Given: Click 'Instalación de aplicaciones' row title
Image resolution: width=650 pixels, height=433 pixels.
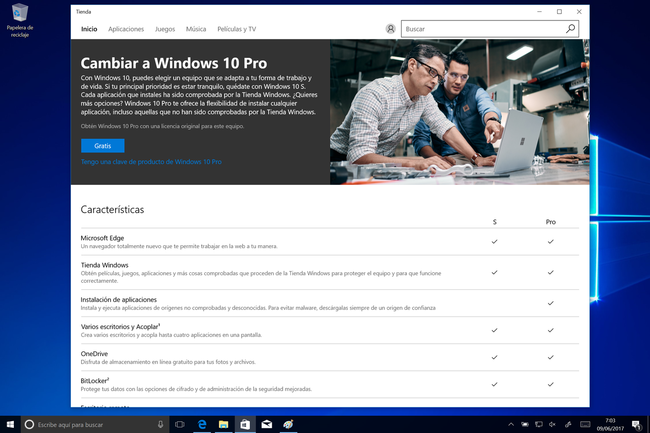Looking at the screenshot, I should pos(119,299).
